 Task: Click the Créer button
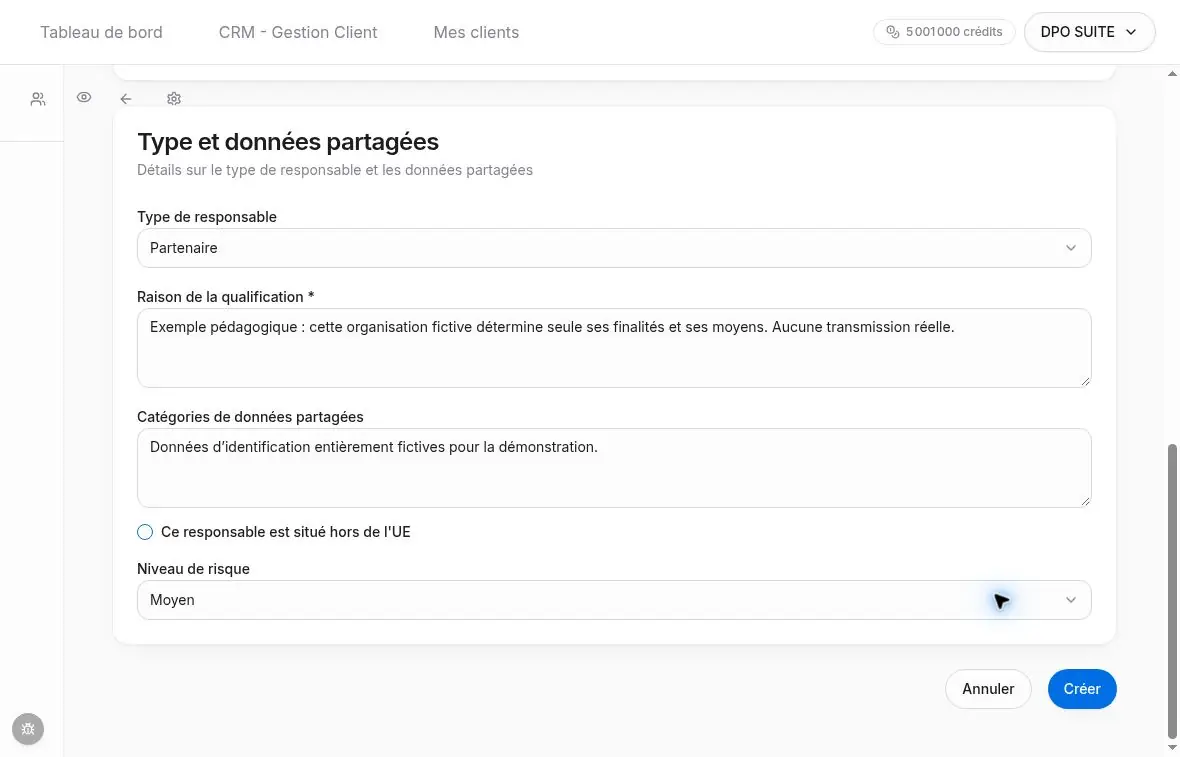pyautogui.click(x=1081, y=689)
